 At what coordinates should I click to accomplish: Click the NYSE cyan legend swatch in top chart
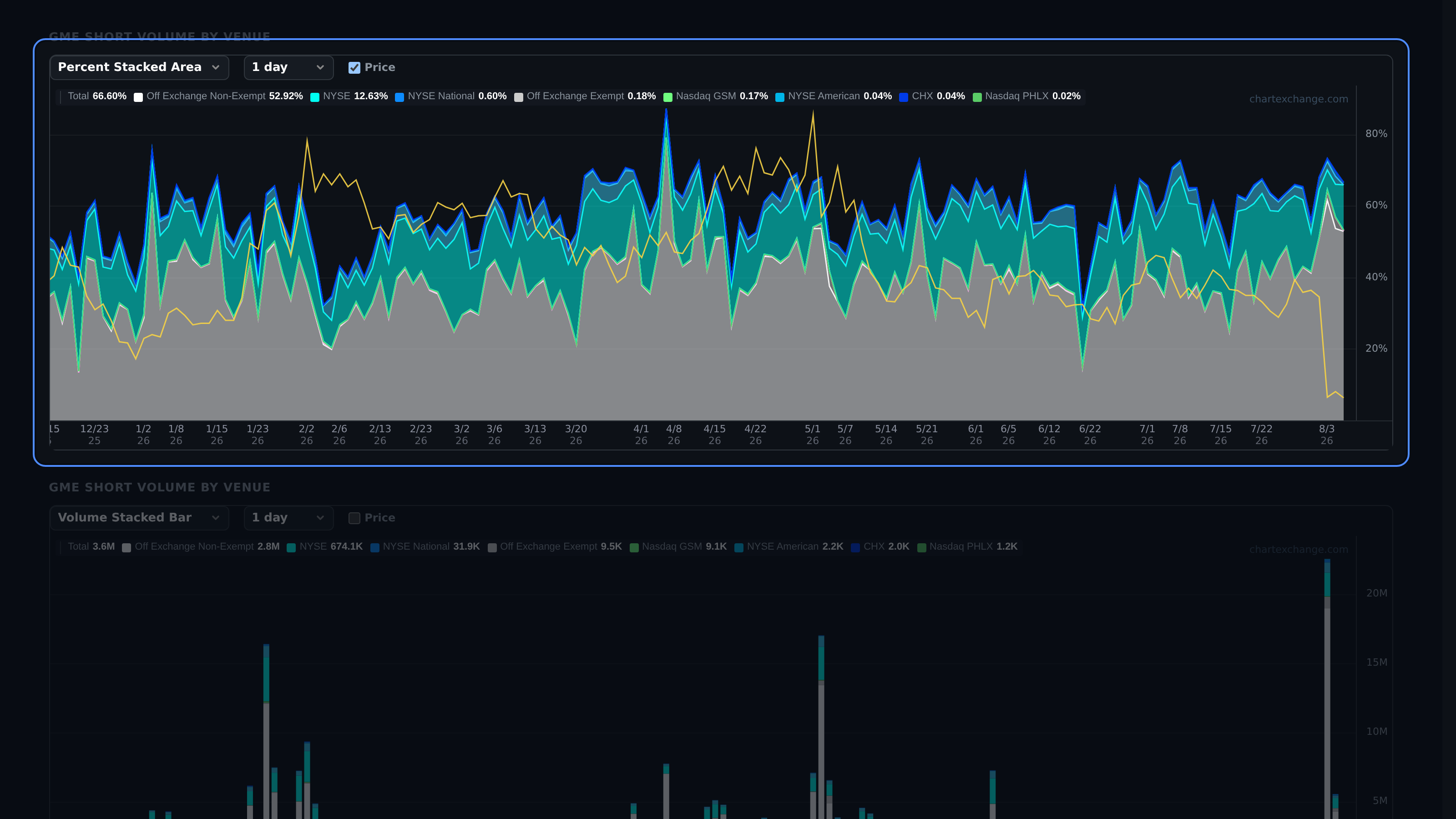(x=315, y=97)
